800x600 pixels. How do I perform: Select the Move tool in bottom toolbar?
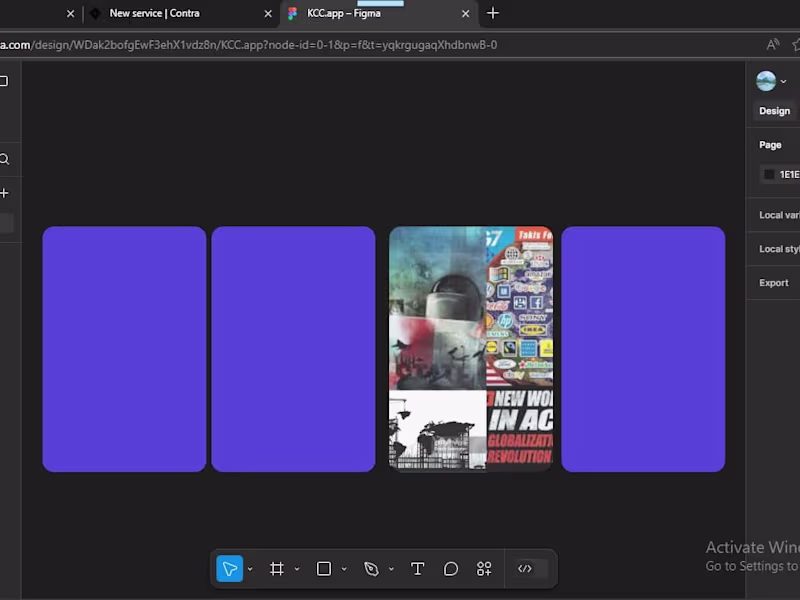point(230,568)
